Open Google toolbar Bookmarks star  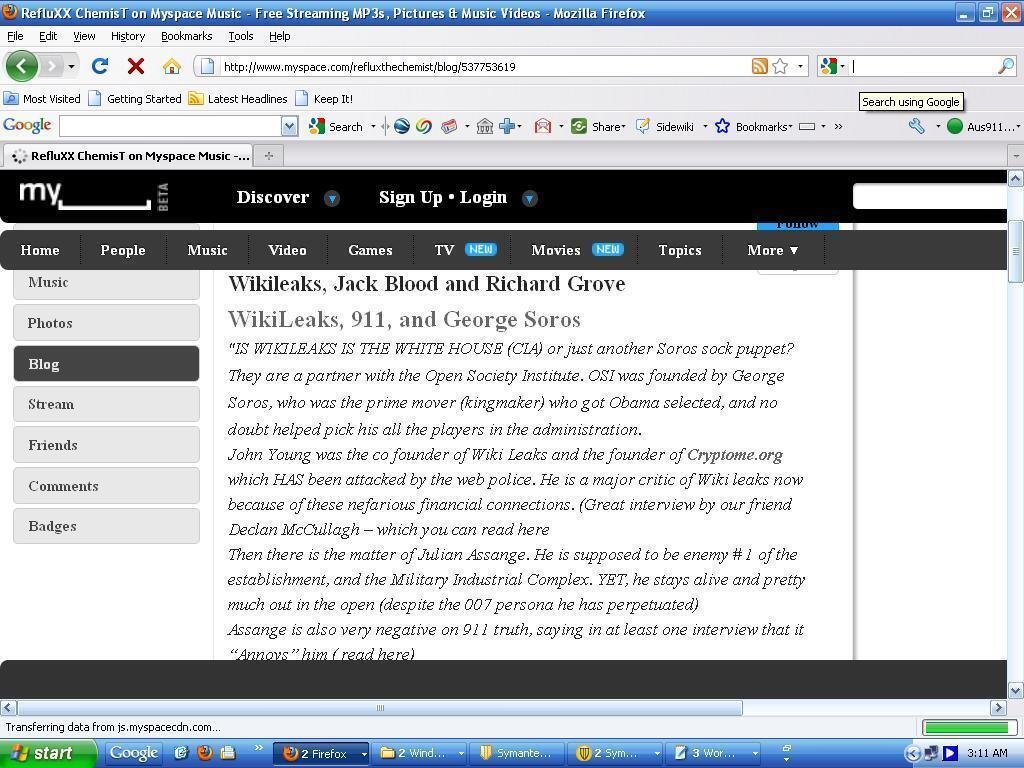click(x=754, y=127)
